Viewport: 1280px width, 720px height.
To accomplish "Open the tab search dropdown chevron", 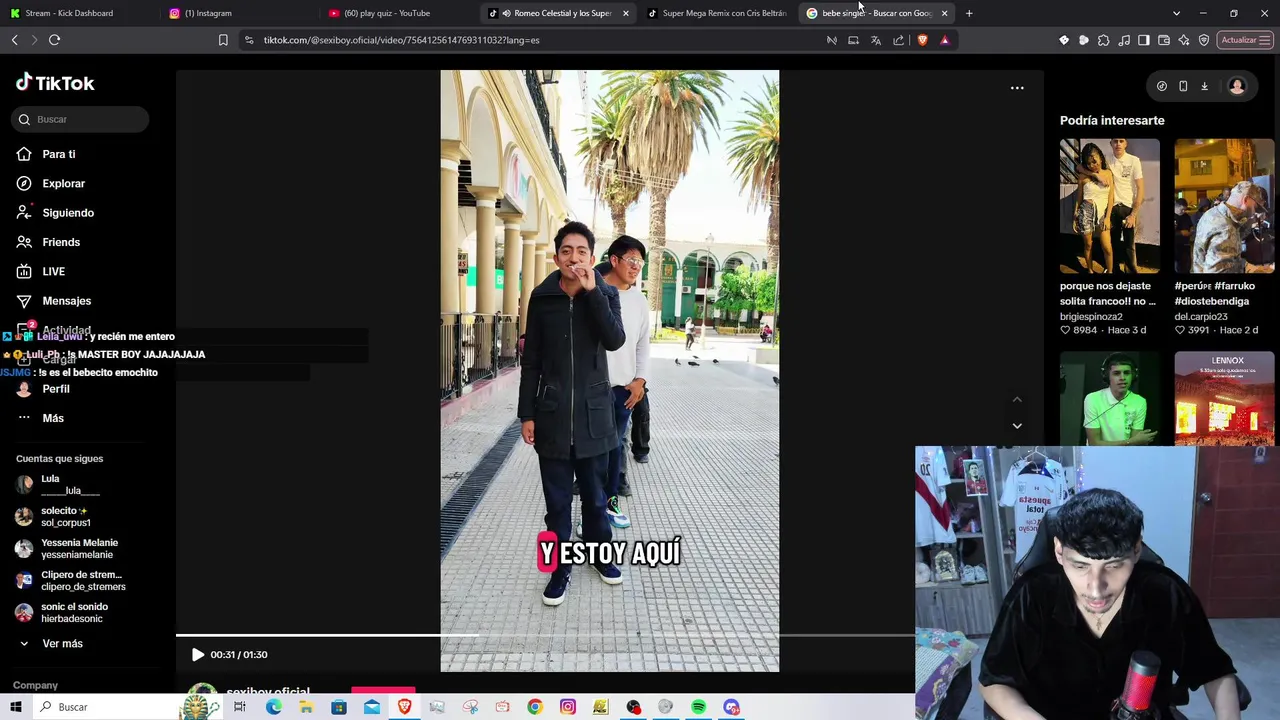I will click(x=1176, y=13).
